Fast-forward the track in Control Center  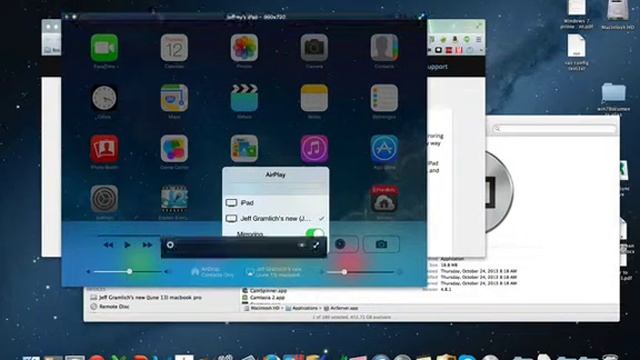147,245
